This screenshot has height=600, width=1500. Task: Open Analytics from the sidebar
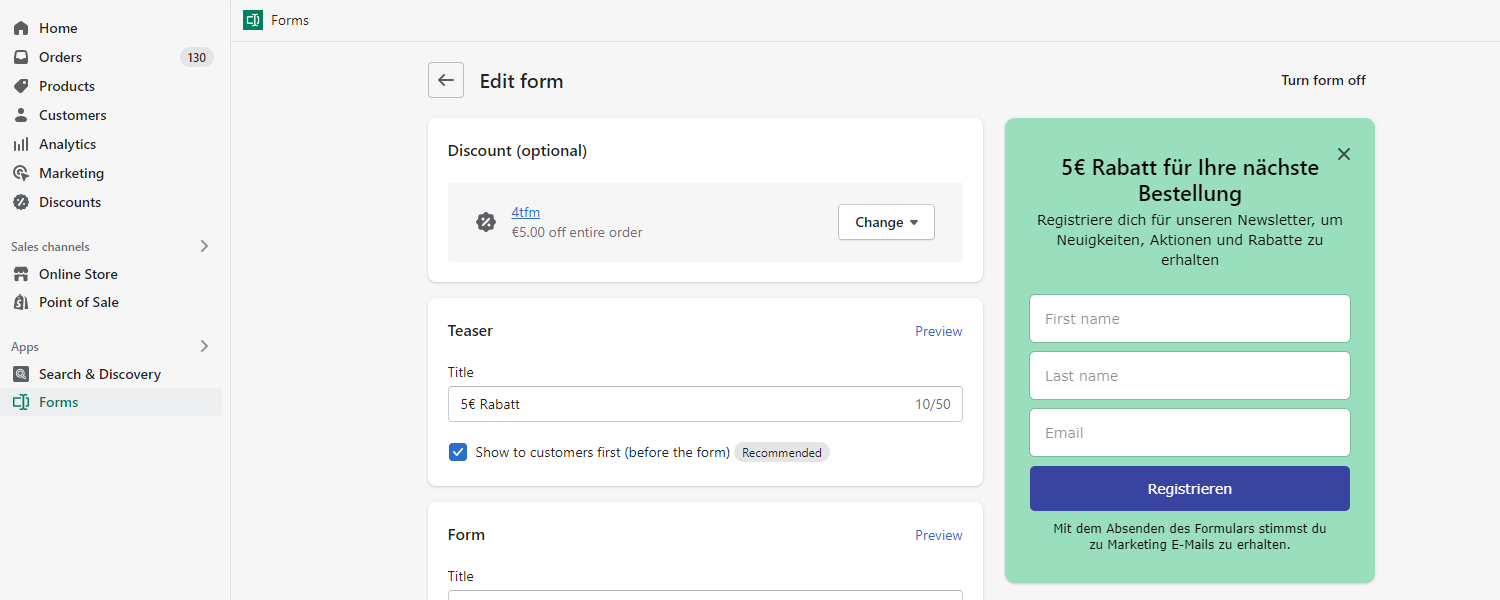click(x=68, y=143)
